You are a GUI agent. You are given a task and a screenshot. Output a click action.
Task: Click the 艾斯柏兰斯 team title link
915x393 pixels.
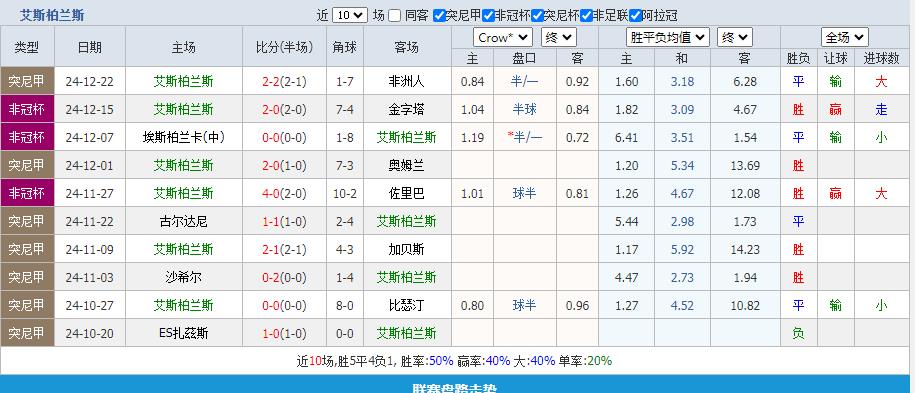pyautogui.click(x=52, y=15)
